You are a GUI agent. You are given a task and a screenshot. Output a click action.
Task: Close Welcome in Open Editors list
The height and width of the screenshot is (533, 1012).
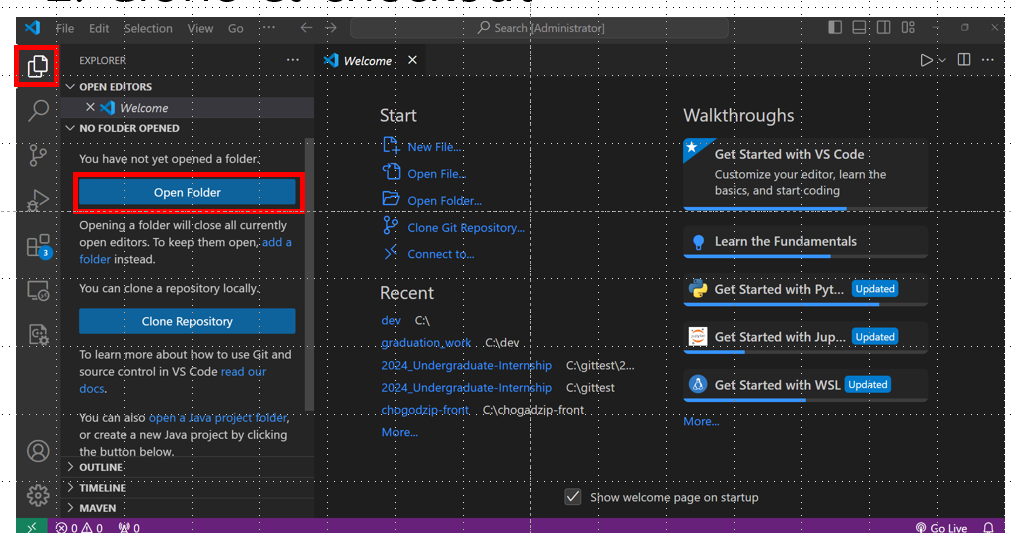[x=90, y=107]
